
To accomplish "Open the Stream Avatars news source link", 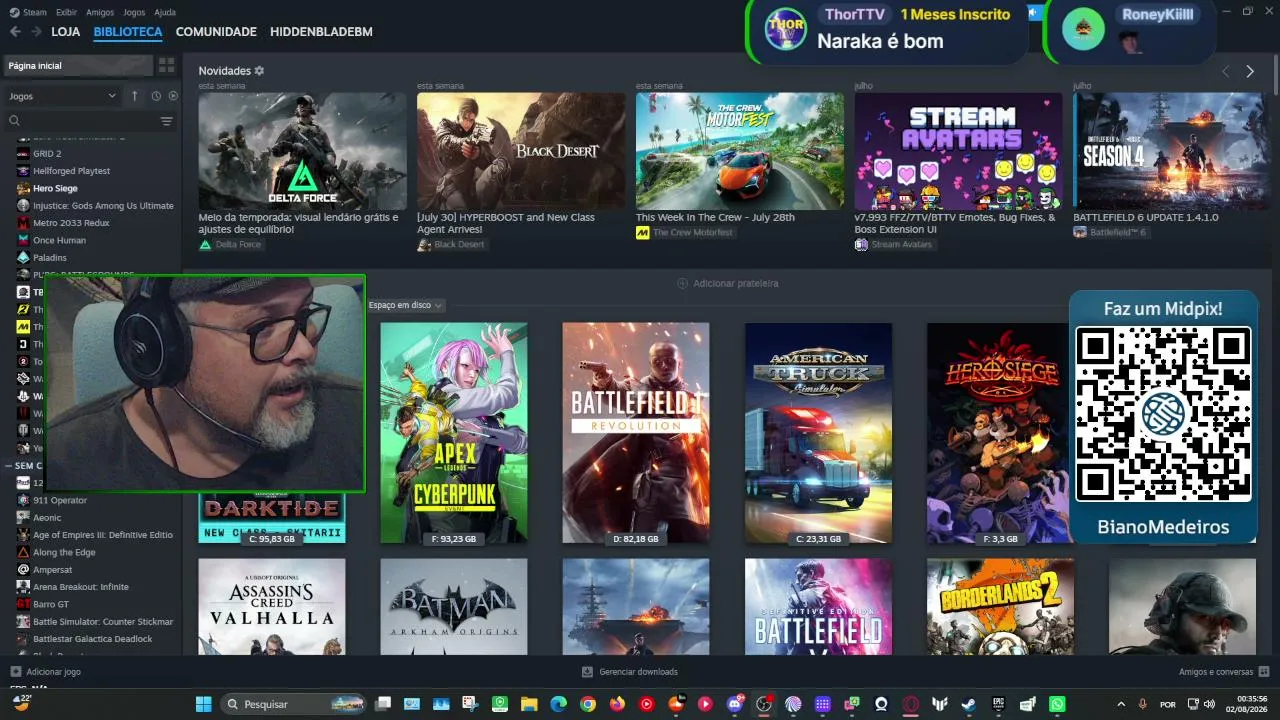I will pyautogui.click(x=893, y=244).
